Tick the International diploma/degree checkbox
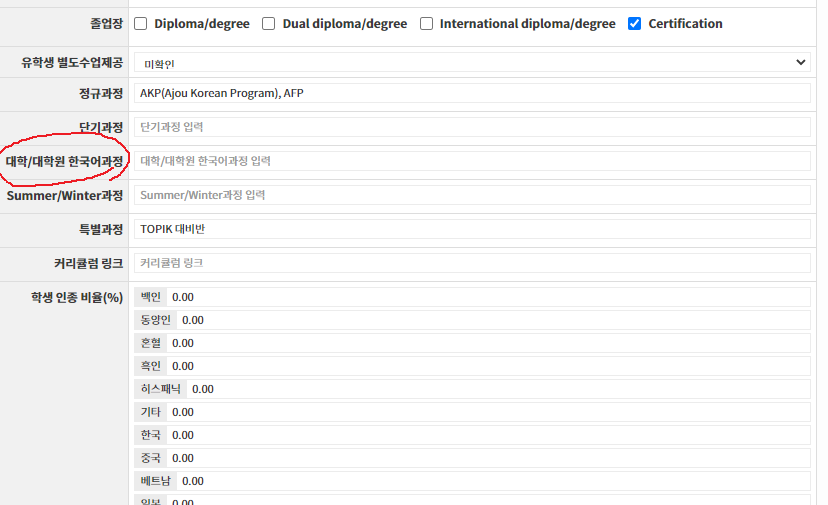The image size is (828, 505). 426,24
